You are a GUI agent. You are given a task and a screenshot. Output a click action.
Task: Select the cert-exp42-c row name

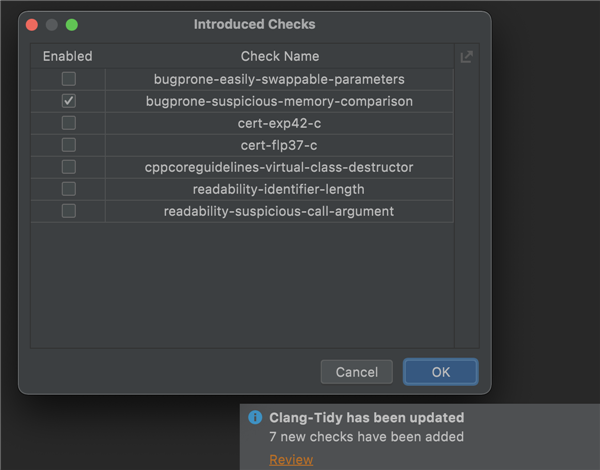279,123
